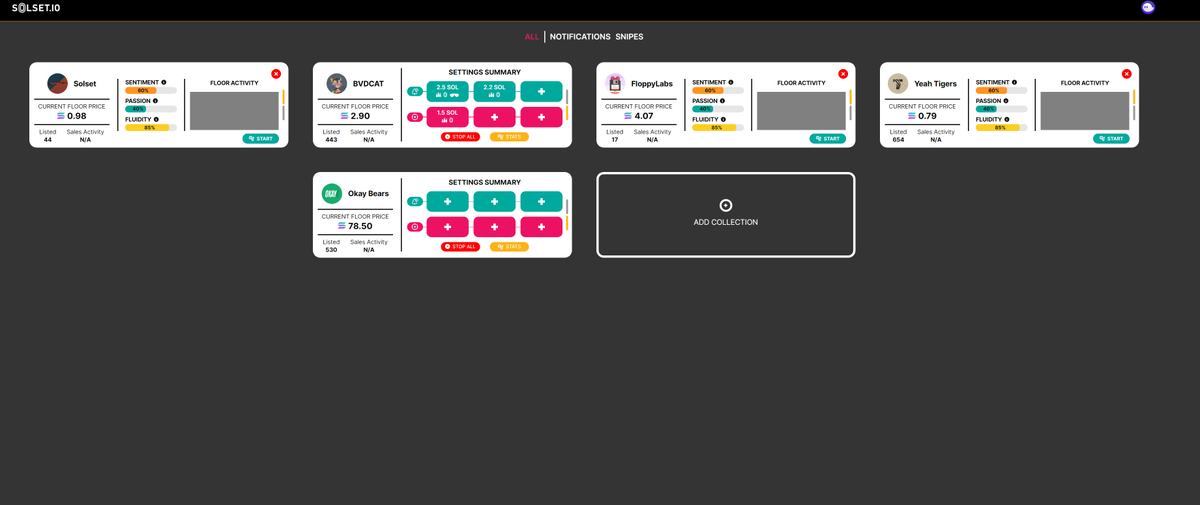
Task: Show Passion info tooltip on Yeah Tigers card
Action: tap(1005, 100)
